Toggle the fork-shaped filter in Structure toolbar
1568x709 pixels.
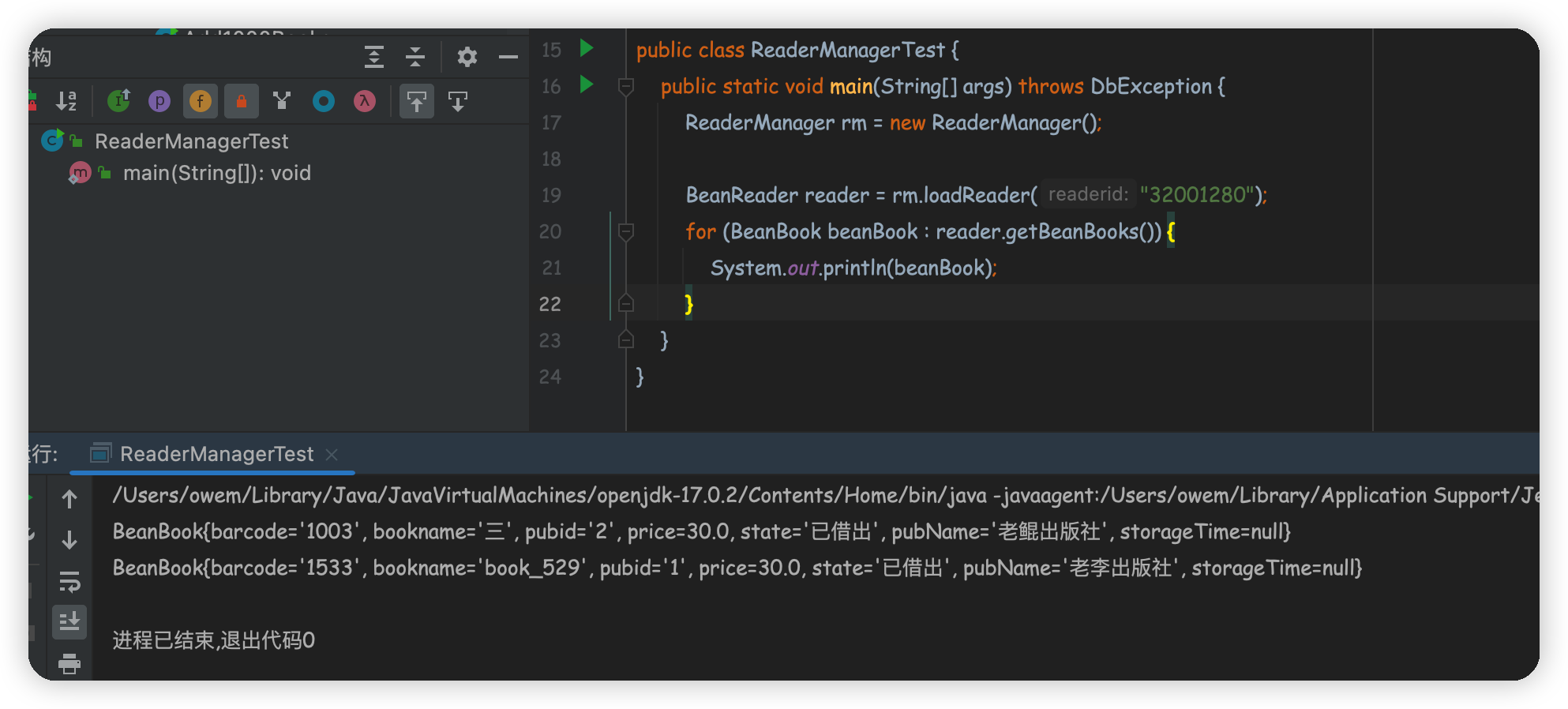tap(282, 101)
